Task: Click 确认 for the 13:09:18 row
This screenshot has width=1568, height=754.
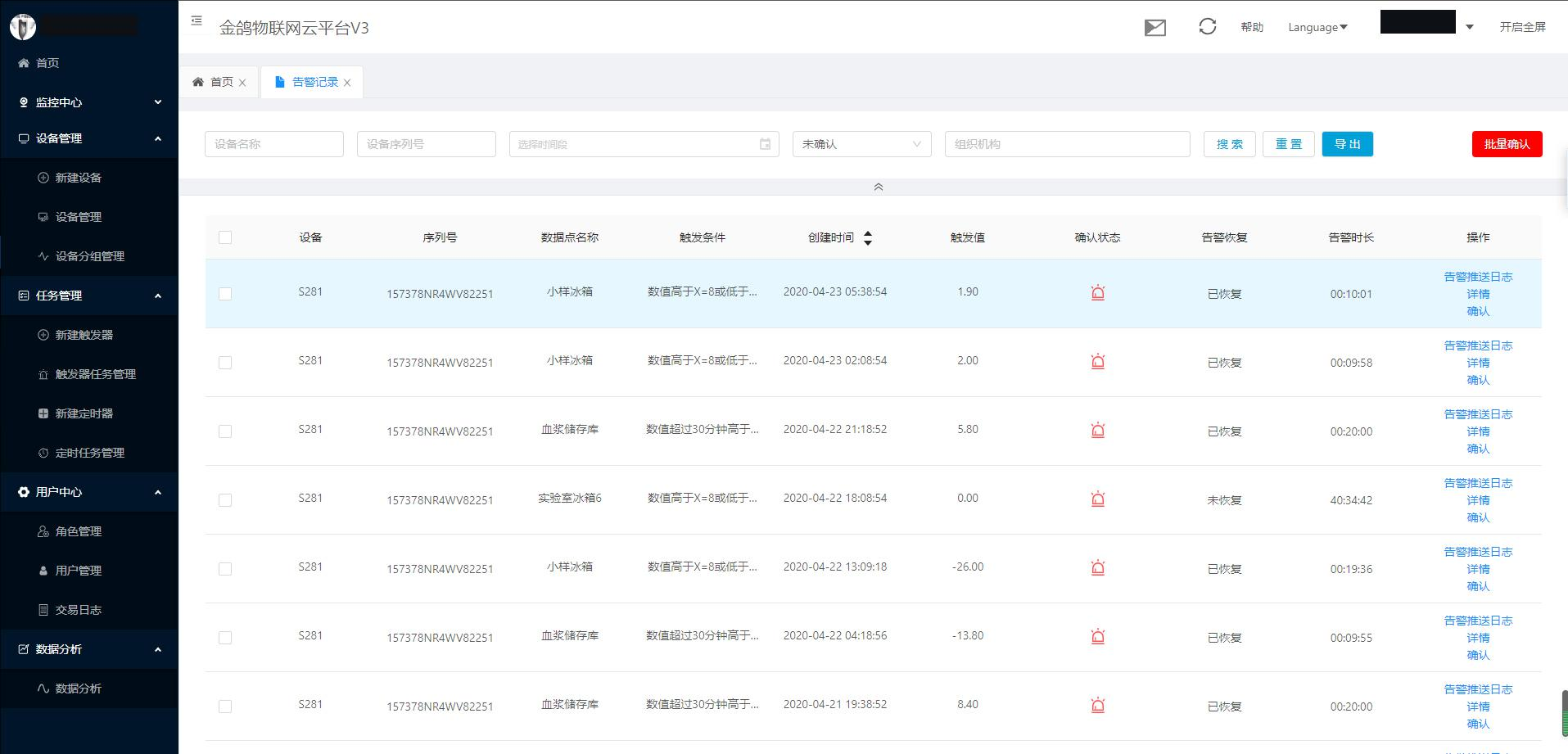Action: tap(1478, 586)
